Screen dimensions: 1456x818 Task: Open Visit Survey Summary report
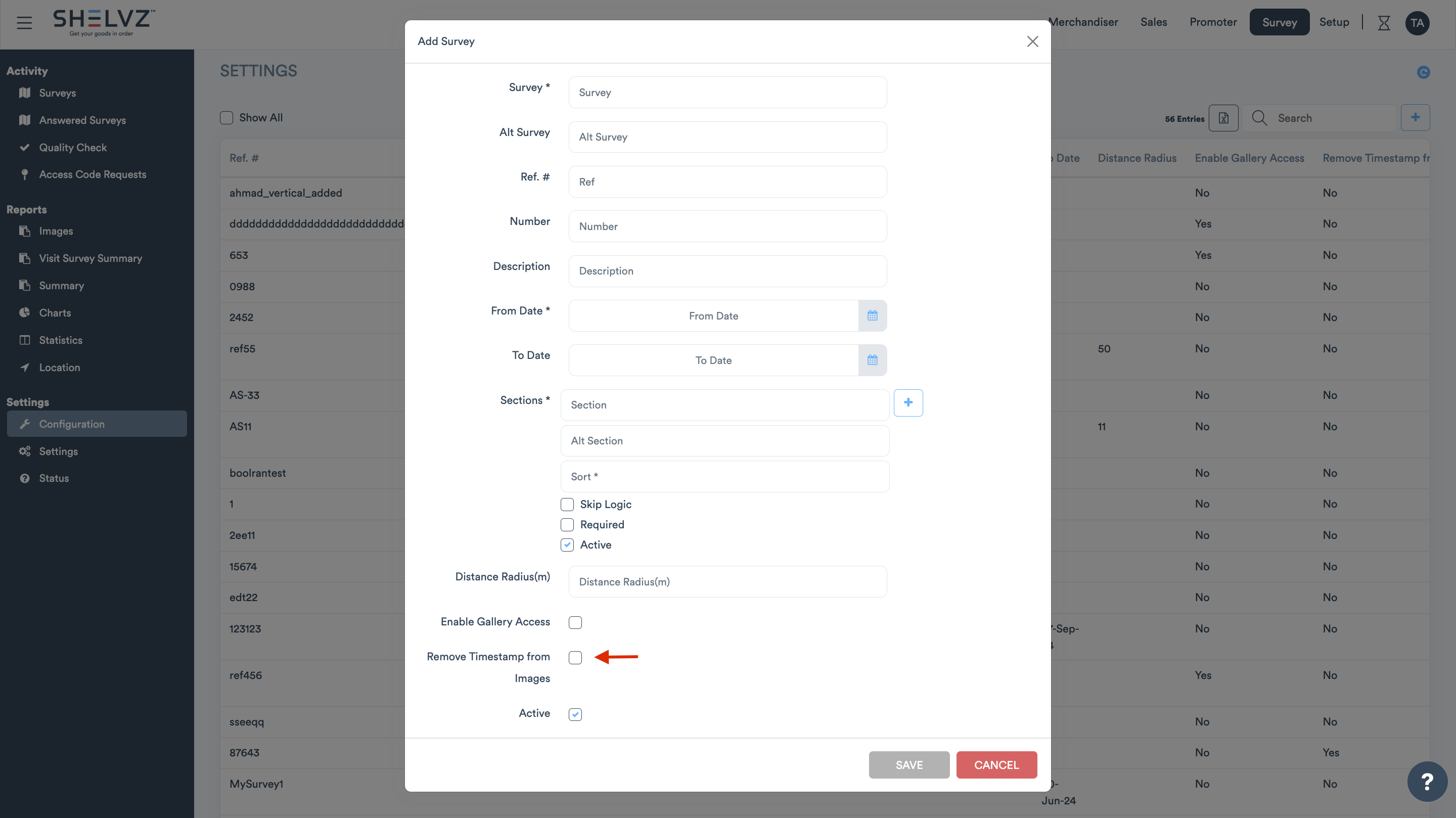coord(90,258)
